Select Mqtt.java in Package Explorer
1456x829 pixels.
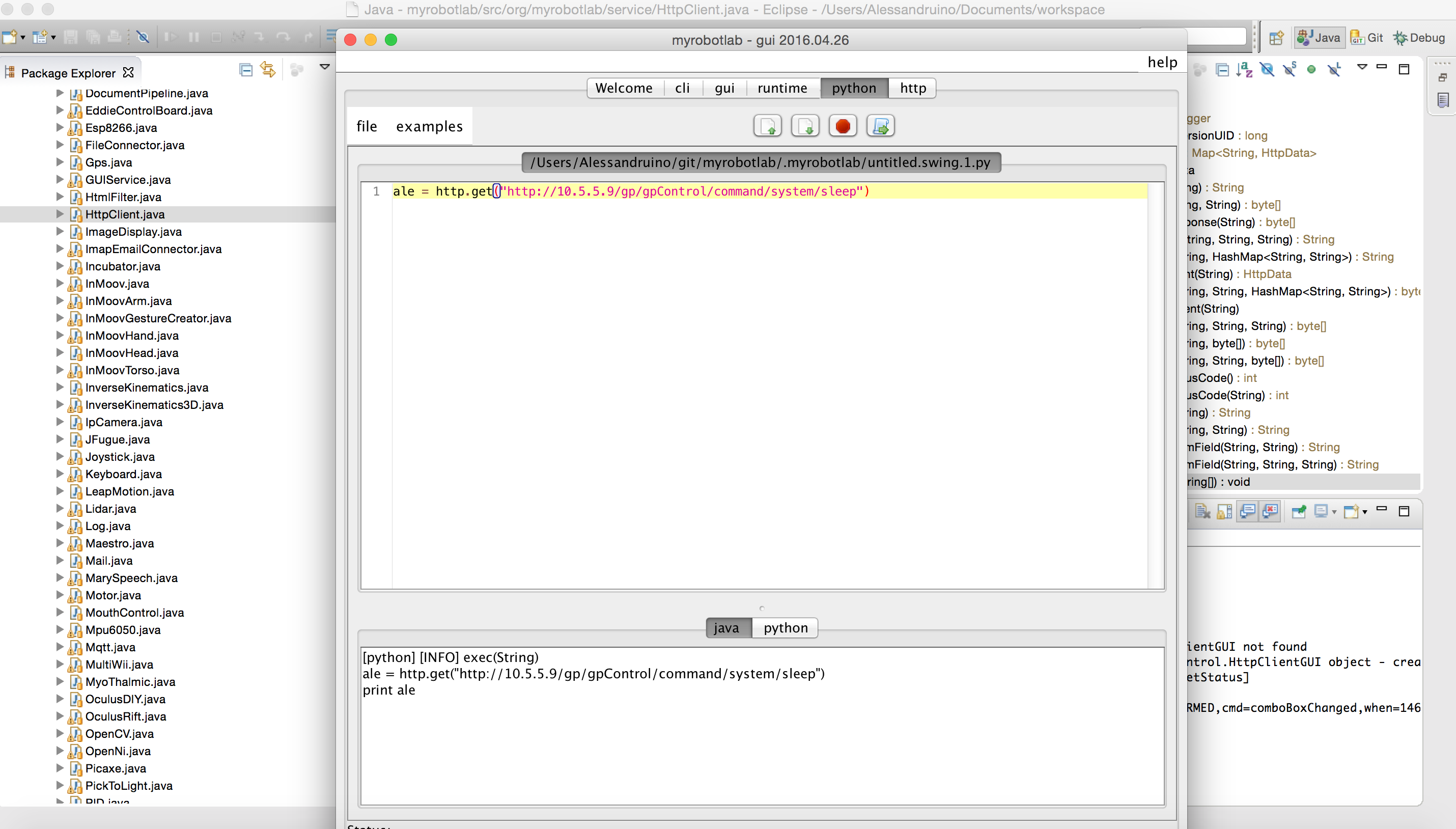tap(110, 647)
